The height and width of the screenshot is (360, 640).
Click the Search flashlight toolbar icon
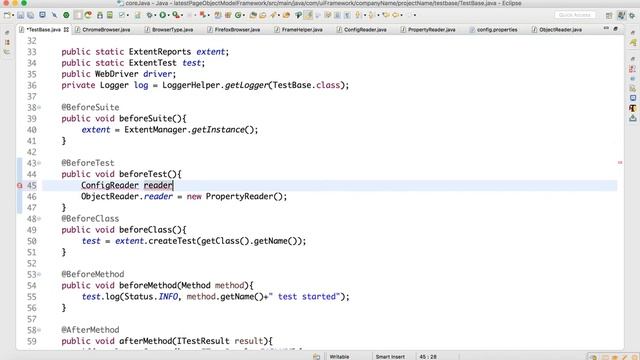(273, 15)
